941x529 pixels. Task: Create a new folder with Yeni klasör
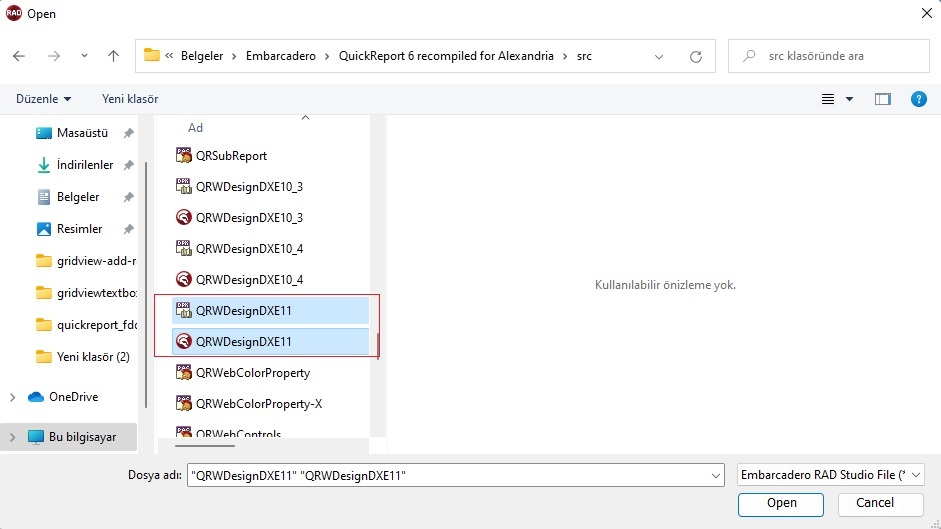[x=130, y=98]
